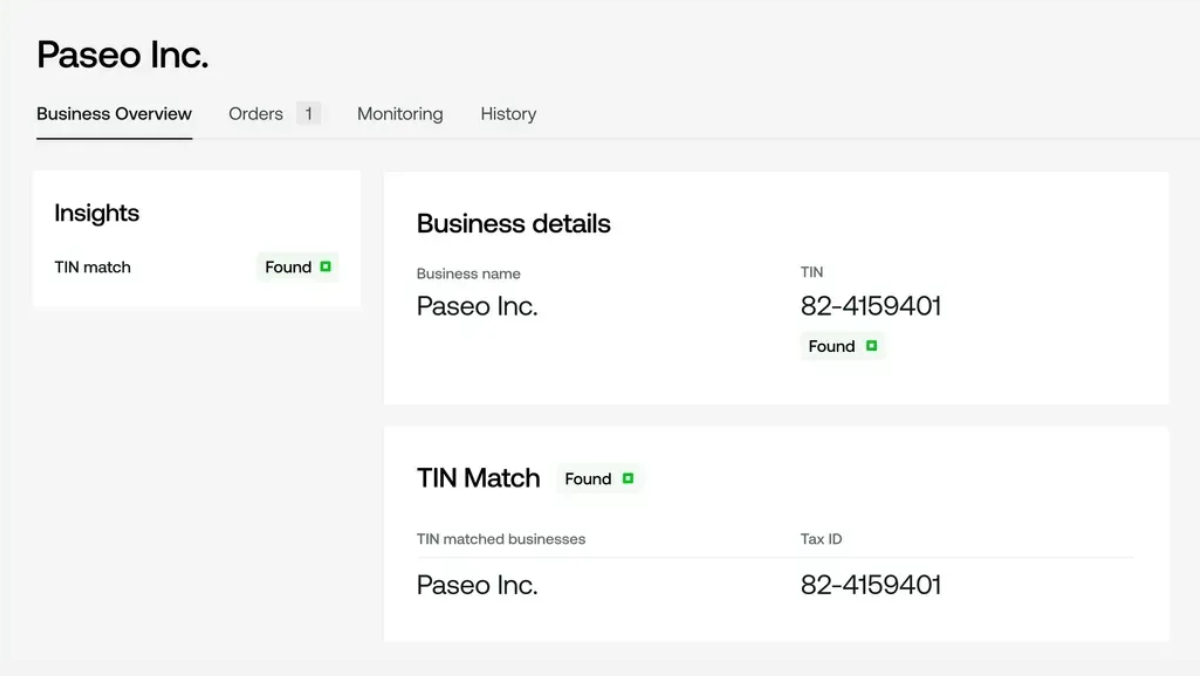Click green status icon in Insights Found badge
Screen dimensions: 1200x676
(325, 267)
